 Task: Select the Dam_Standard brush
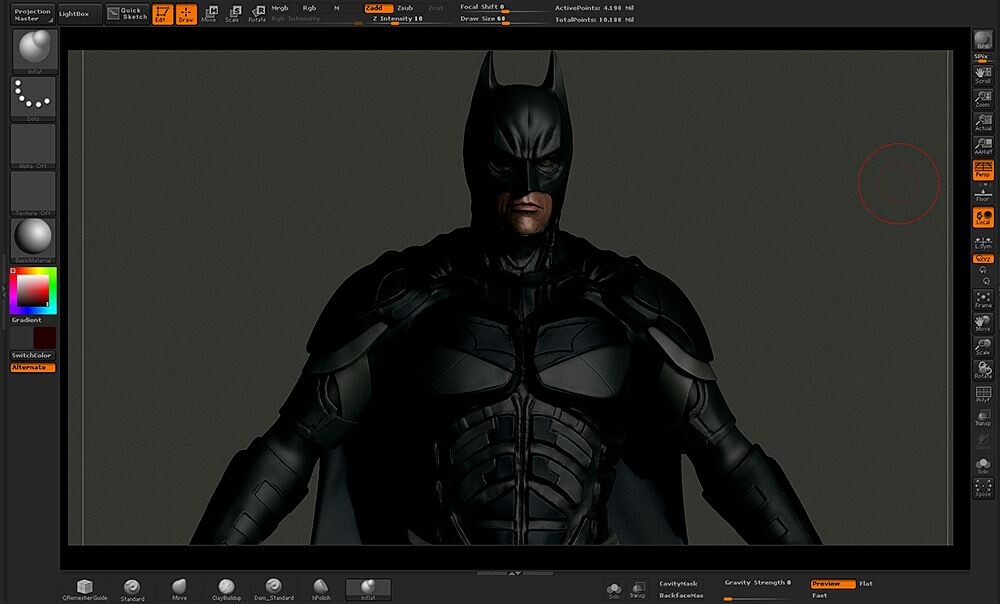274,590
